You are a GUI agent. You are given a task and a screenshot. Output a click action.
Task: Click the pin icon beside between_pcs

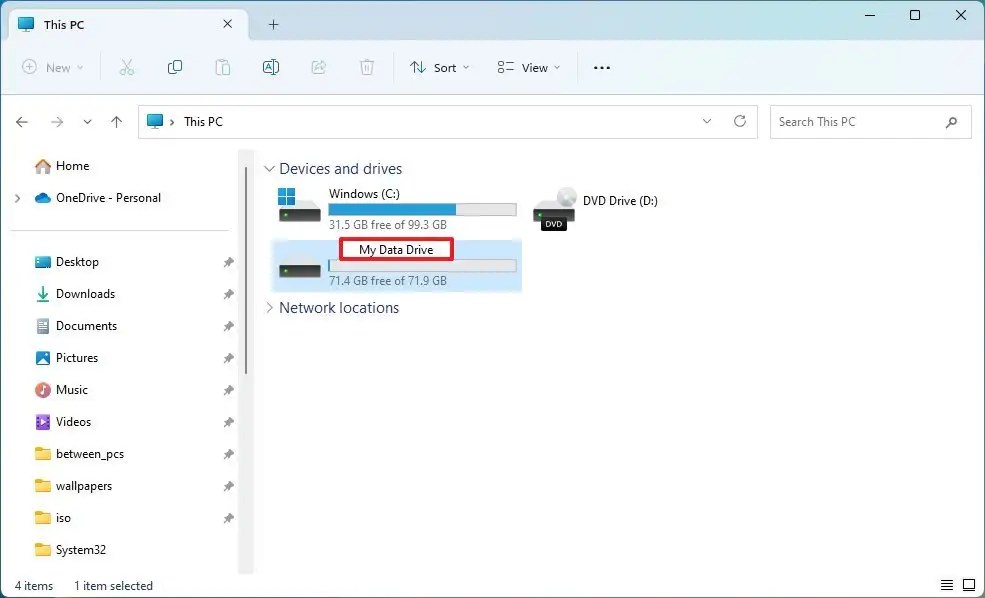229,455
